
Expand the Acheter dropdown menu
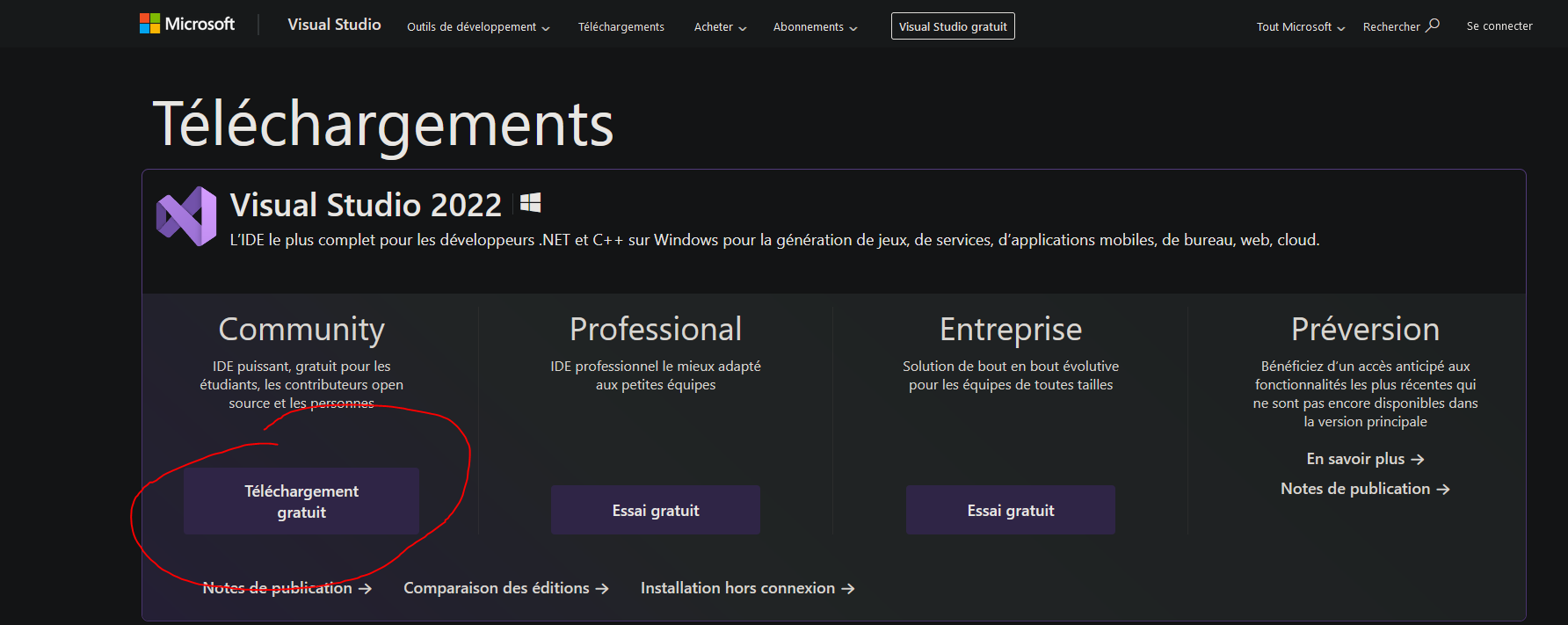pyautogui.click(x=720, y=27)
